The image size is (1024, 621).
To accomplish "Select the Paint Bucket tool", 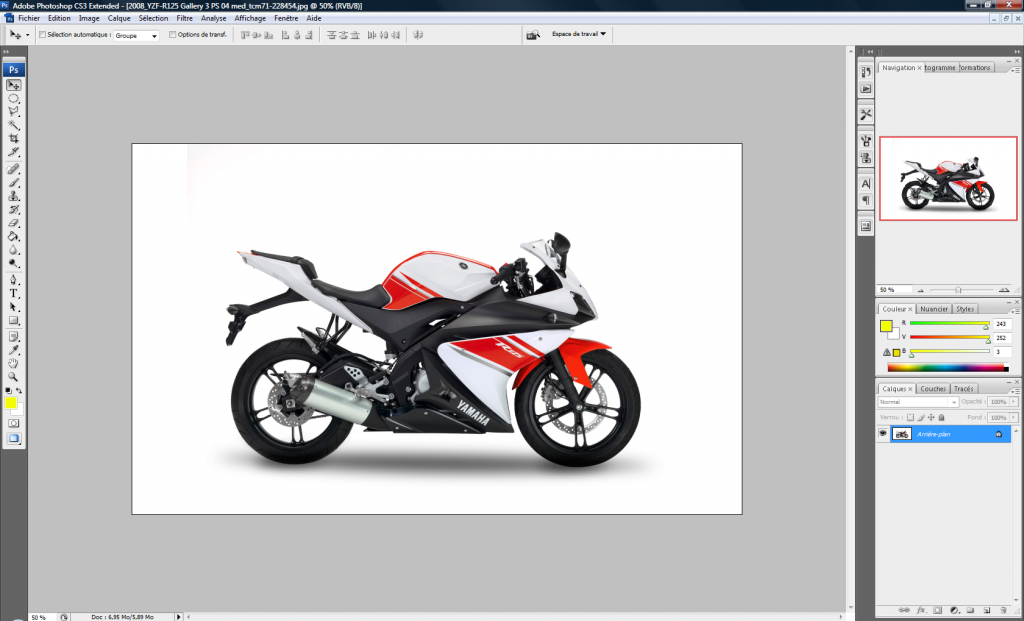I will (13, 236).
